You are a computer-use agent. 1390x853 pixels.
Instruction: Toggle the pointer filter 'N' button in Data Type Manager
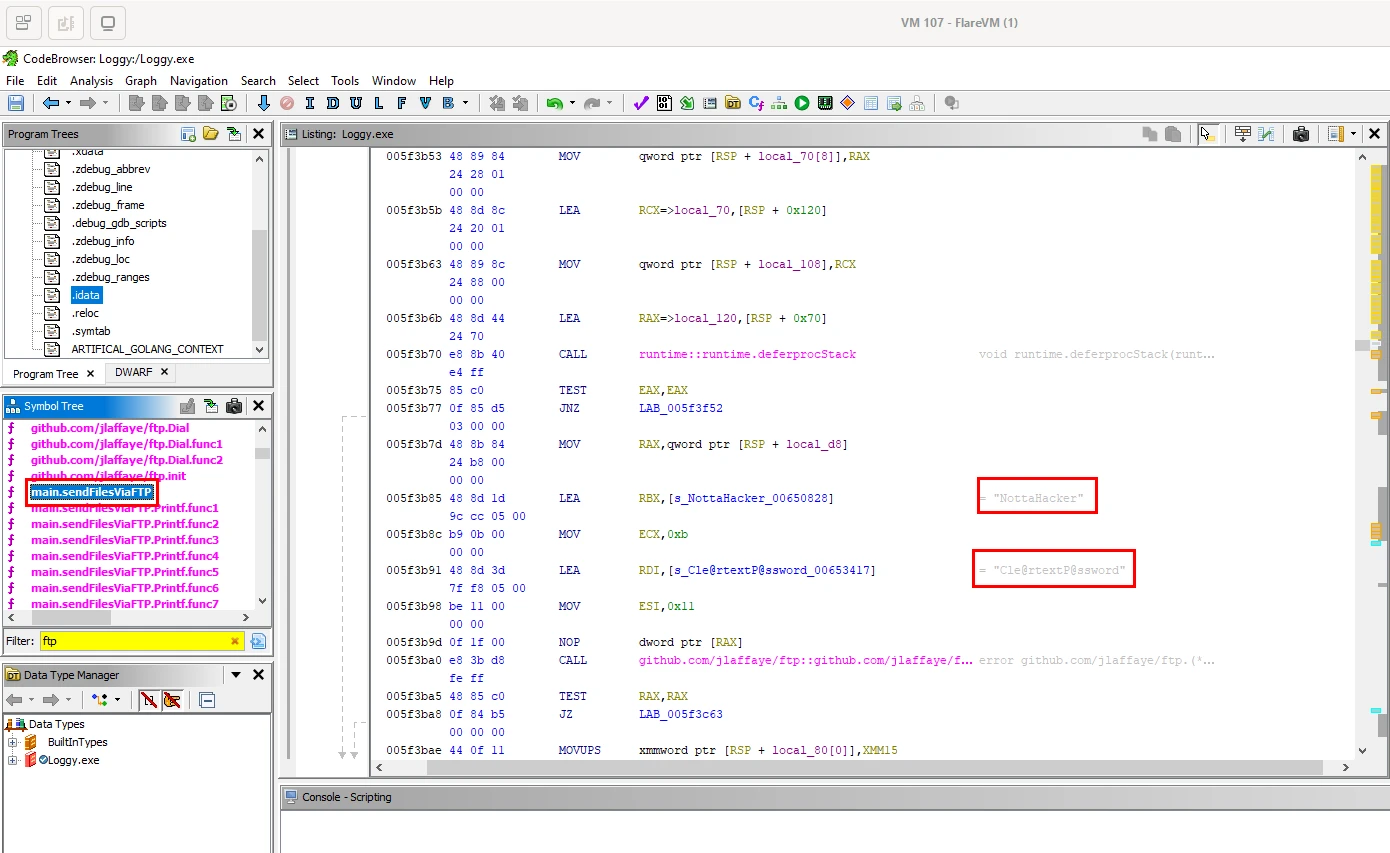click(148, 700)
